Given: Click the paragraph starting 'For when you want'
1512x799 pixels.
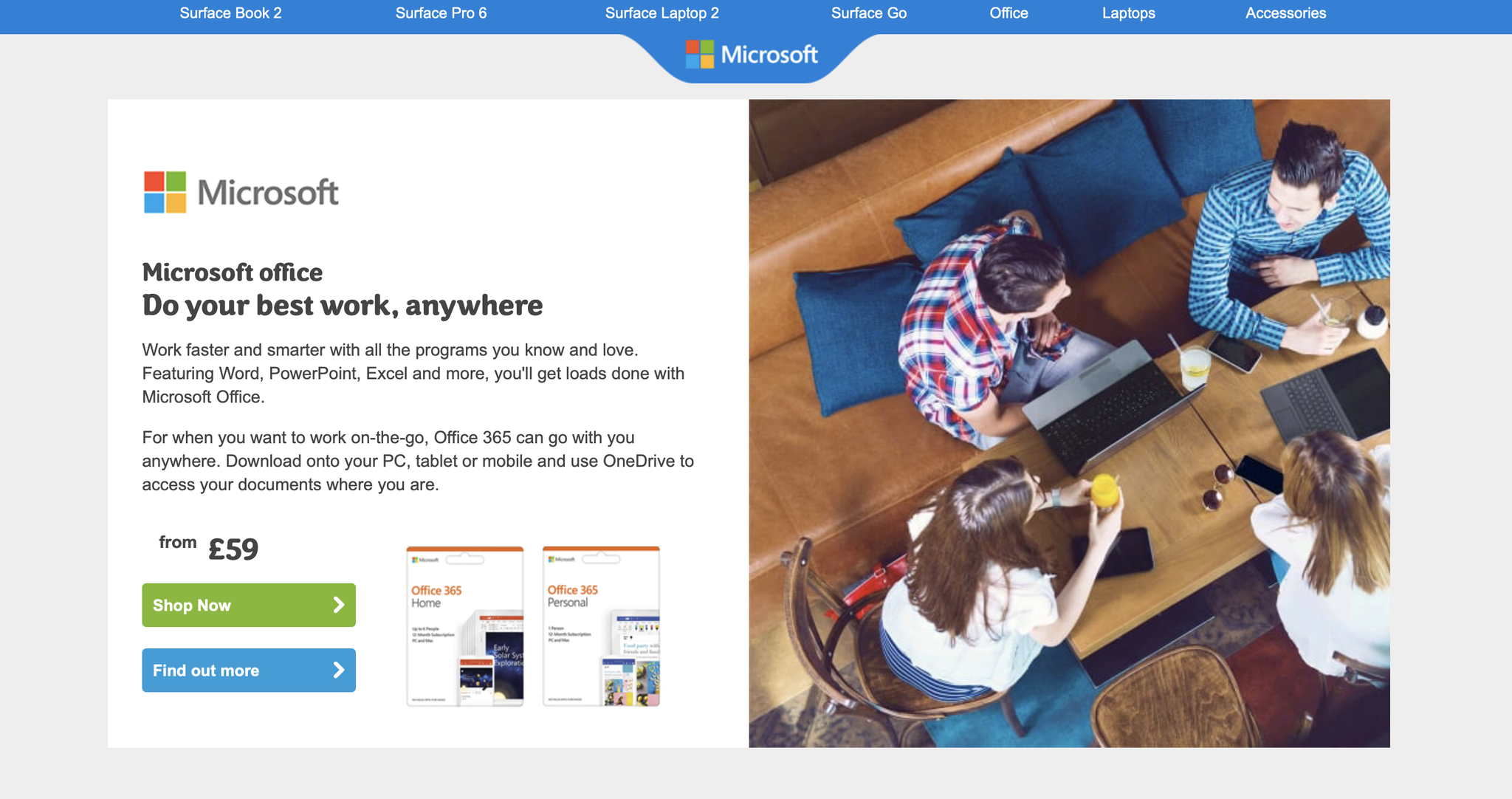Looking at the screenshot, I should tap(418, 462).
